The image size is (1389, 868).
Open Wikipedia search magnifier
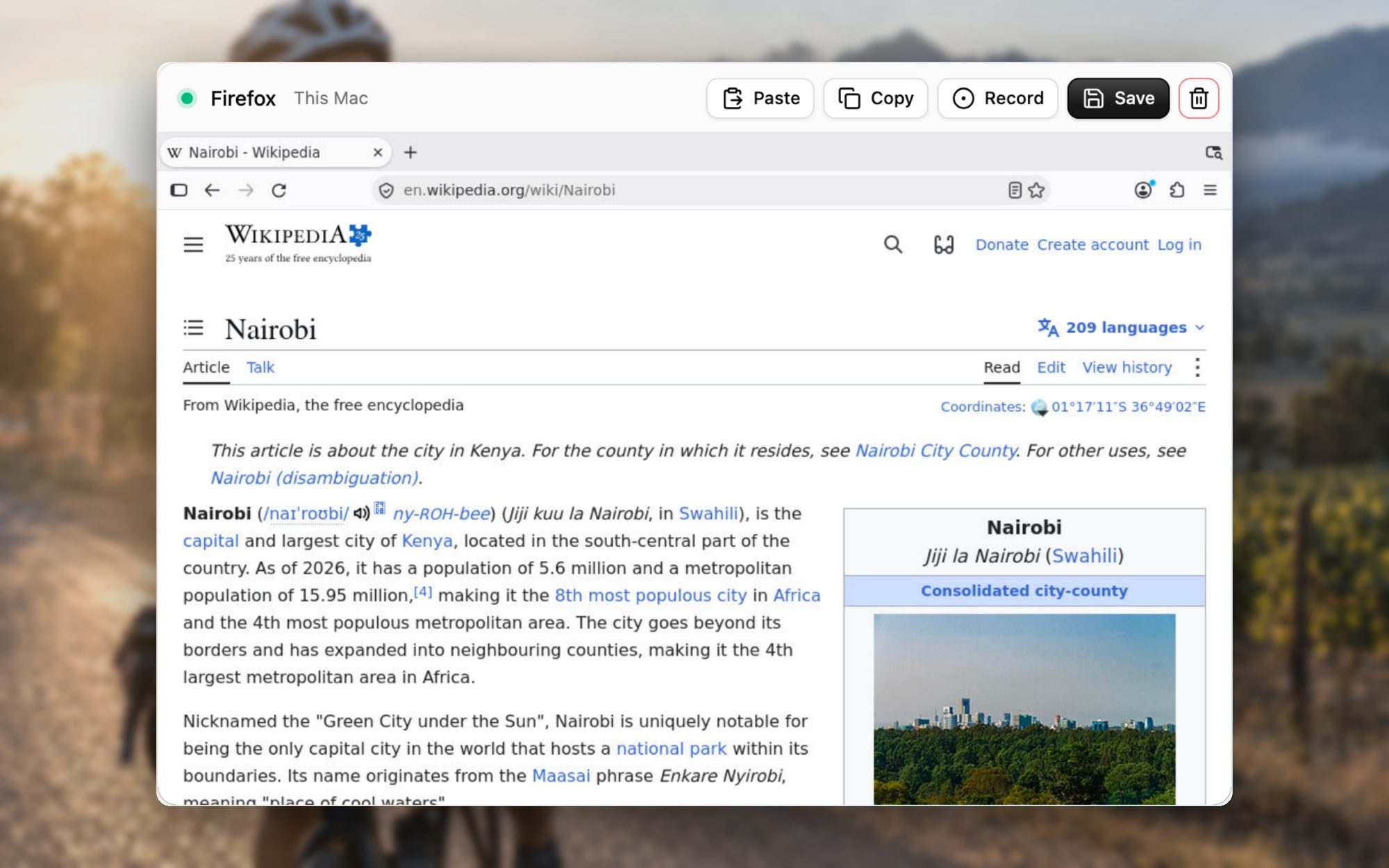pyautogui.click(x=893, y=244)
